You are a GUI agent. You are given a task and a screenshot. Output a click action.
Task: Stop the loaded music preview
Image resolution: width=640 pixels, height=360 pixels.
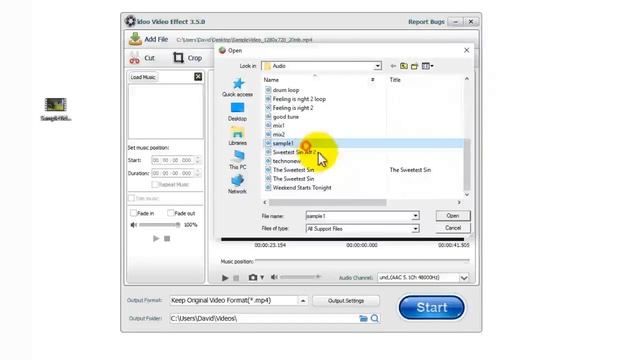(167, 238)
